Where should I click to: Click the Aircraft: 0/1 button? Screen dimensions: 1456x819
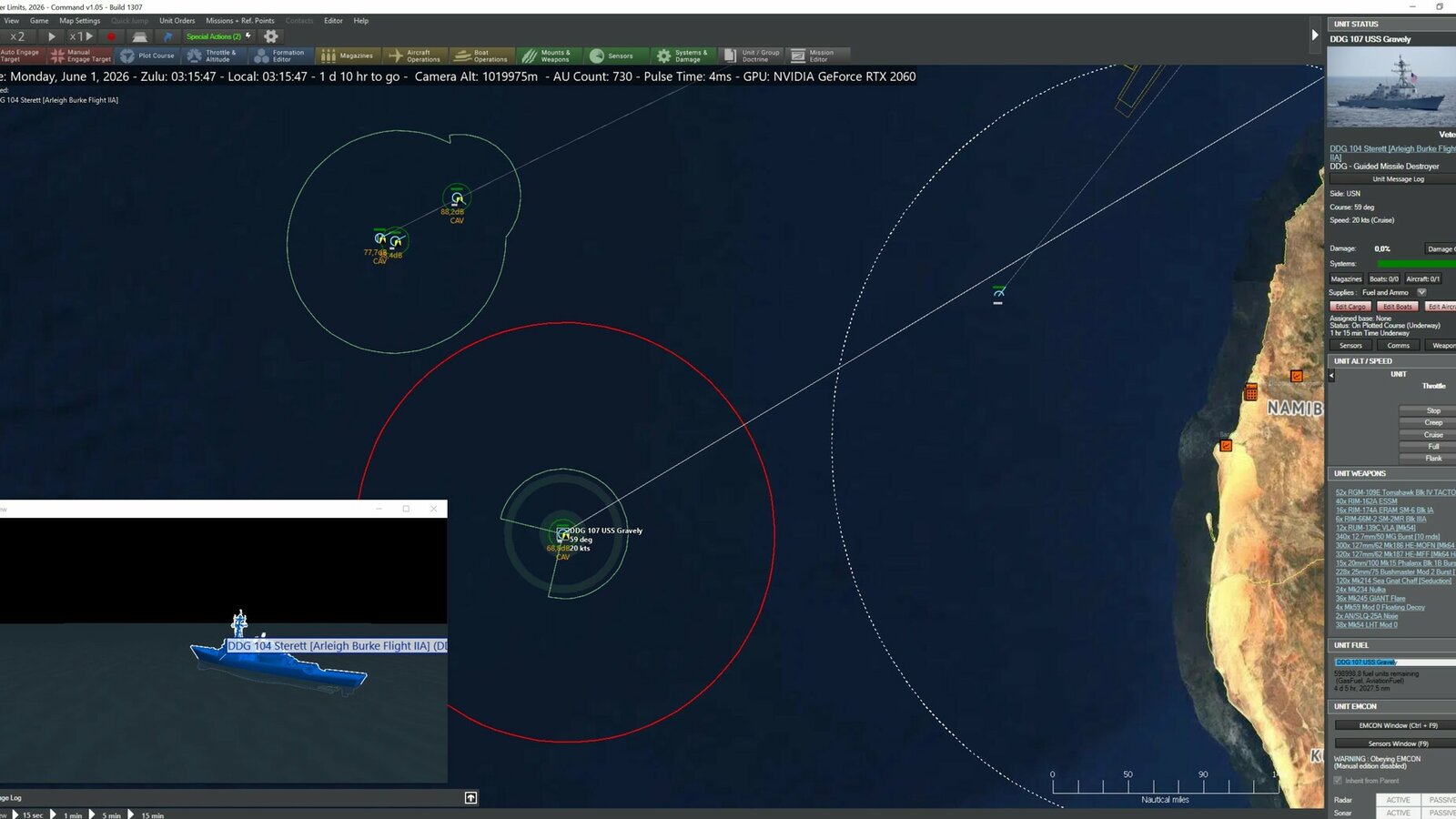1423,279
